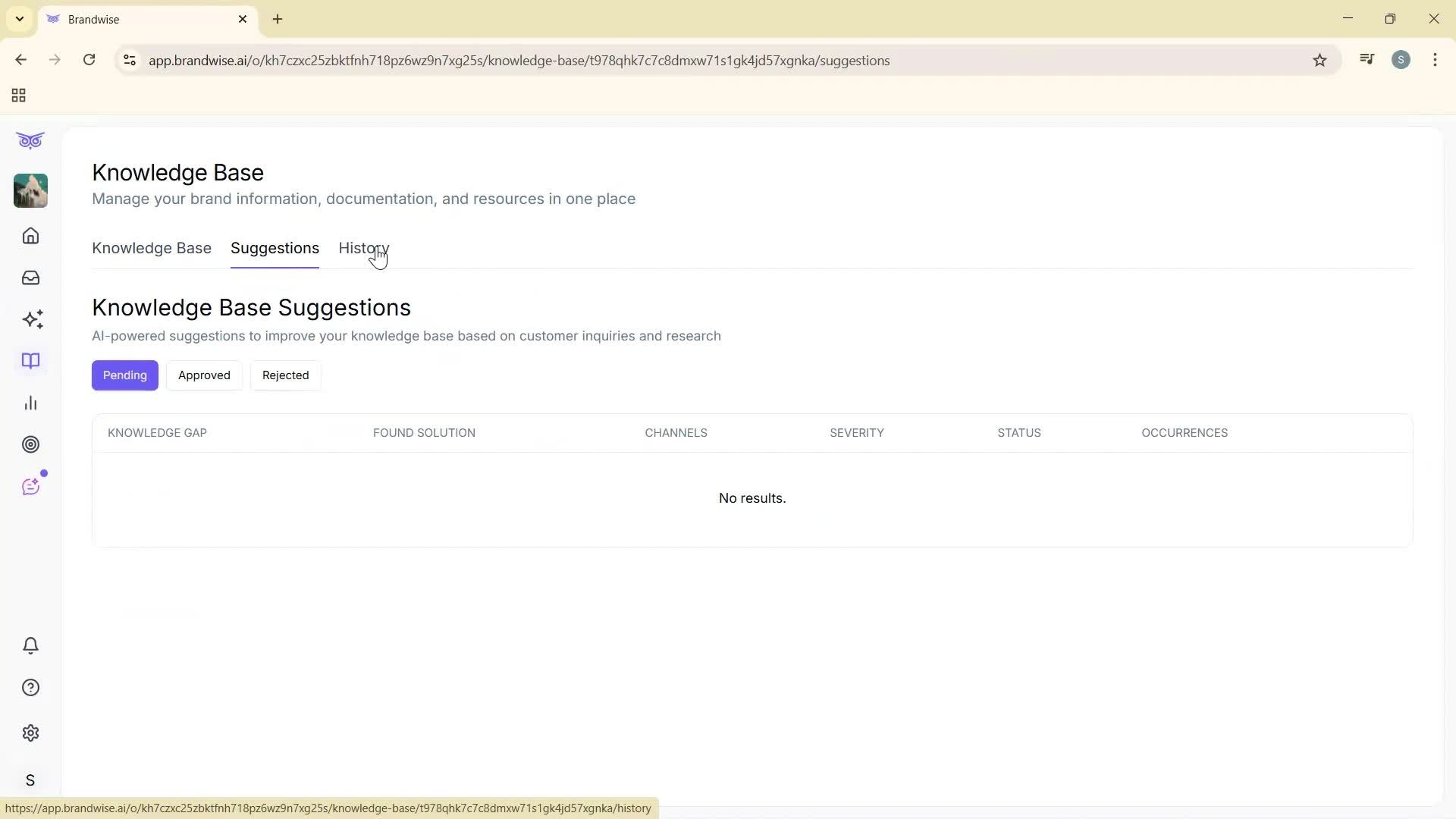Viewport: 1456px width, 819px height.
Task: Open the History tab
Action: pyautogui.click(x=363, y=248)
